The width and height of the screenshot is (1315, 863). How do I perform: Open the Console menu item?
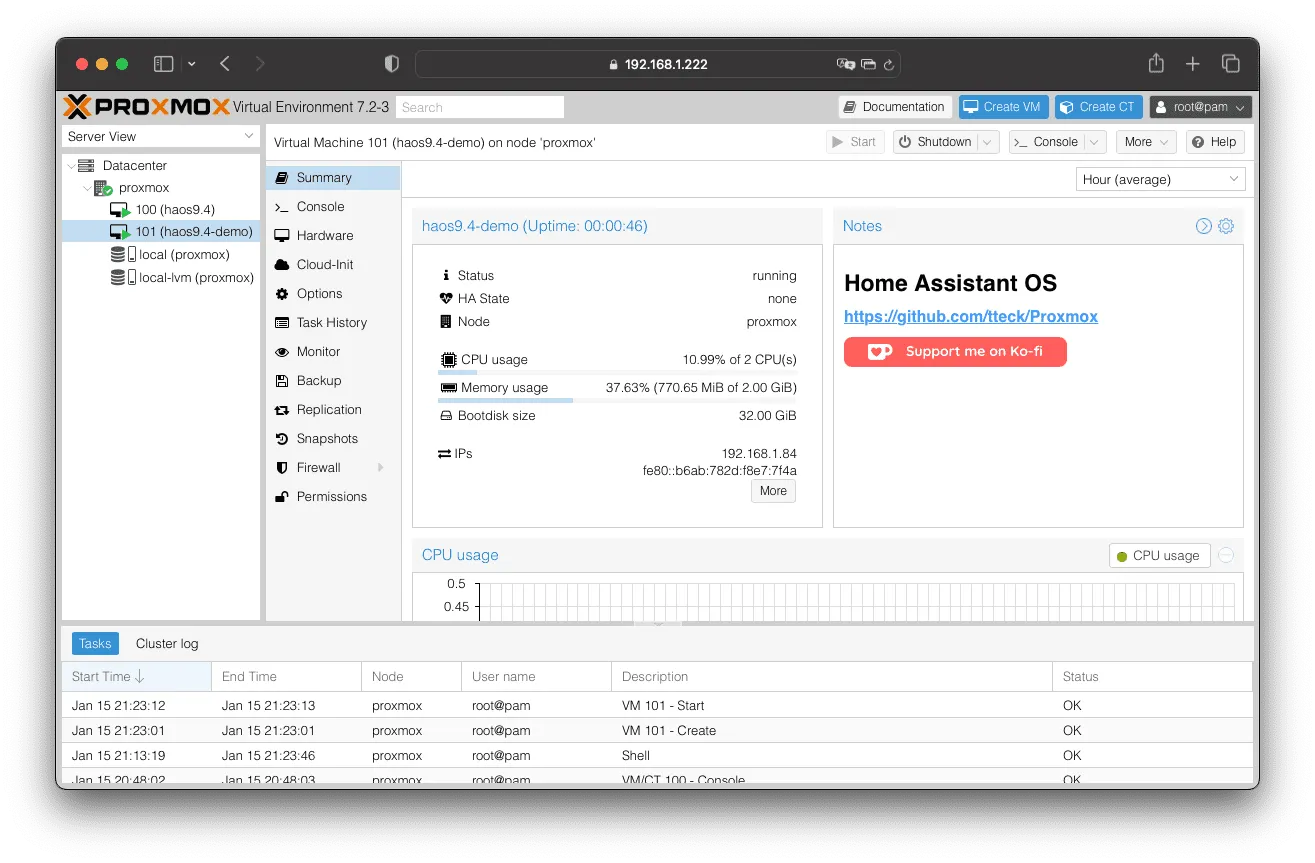click(332, 207)
